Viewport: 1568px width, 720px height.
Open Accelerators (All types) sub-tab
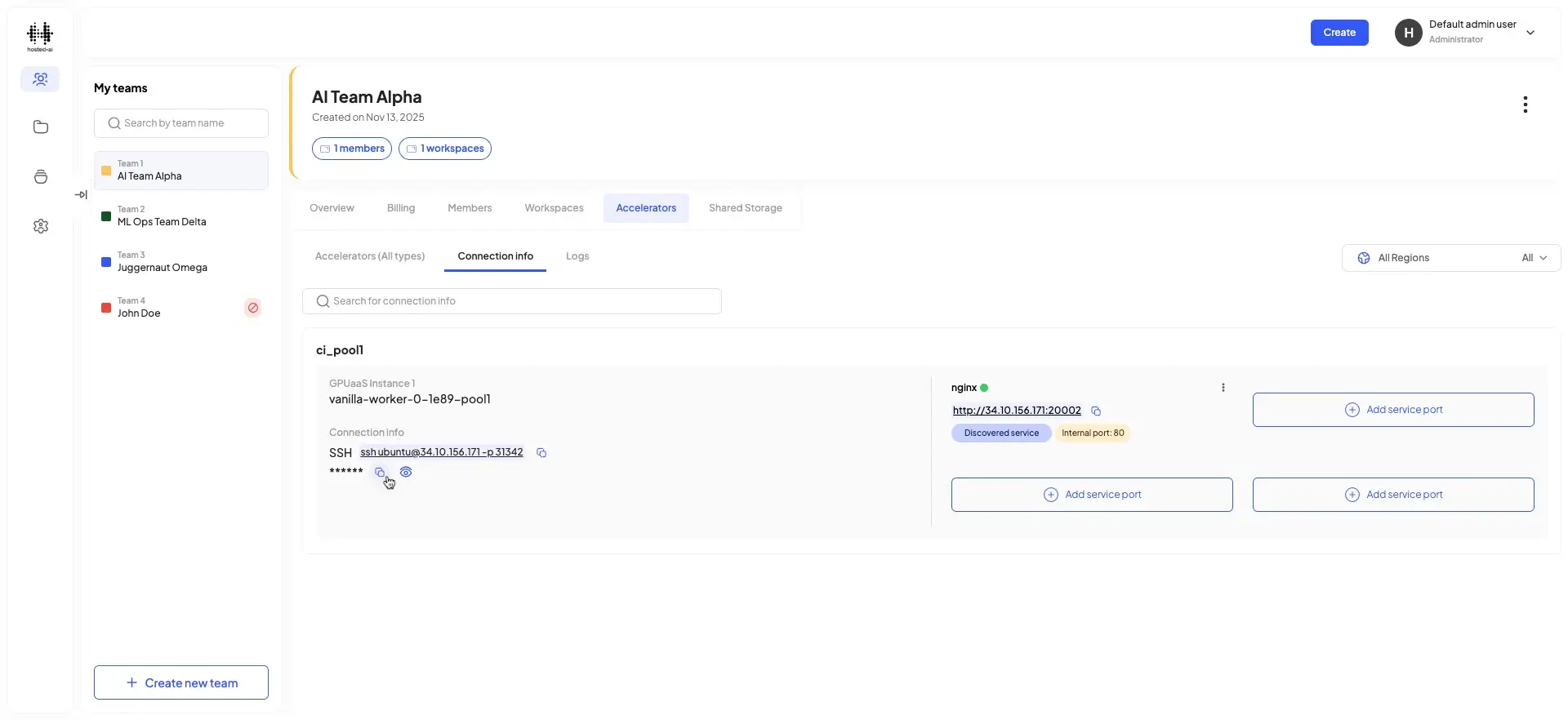click(370, 256)
